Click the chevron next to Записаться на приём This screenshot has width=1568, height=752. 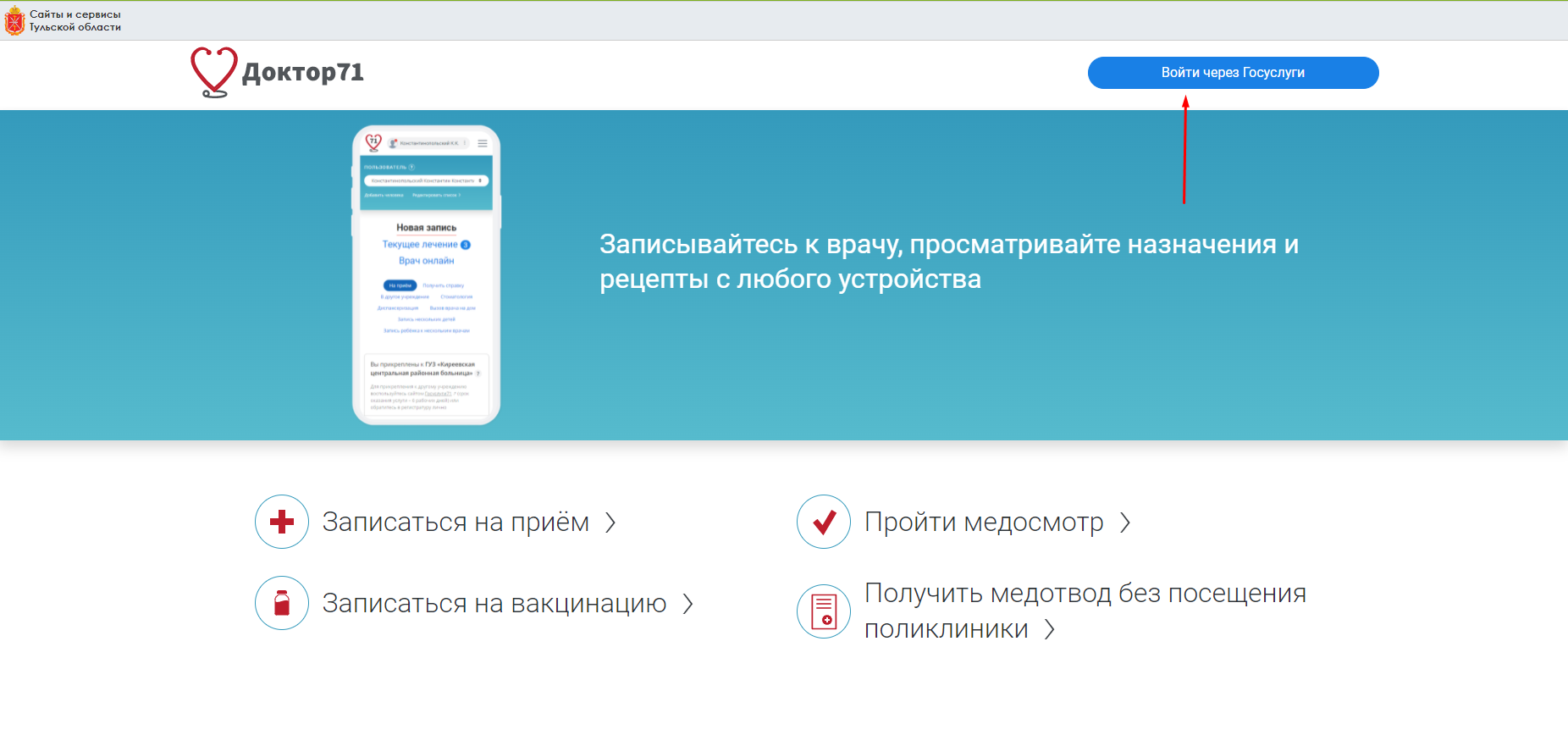pyautogui.click(x=610, y=523)
